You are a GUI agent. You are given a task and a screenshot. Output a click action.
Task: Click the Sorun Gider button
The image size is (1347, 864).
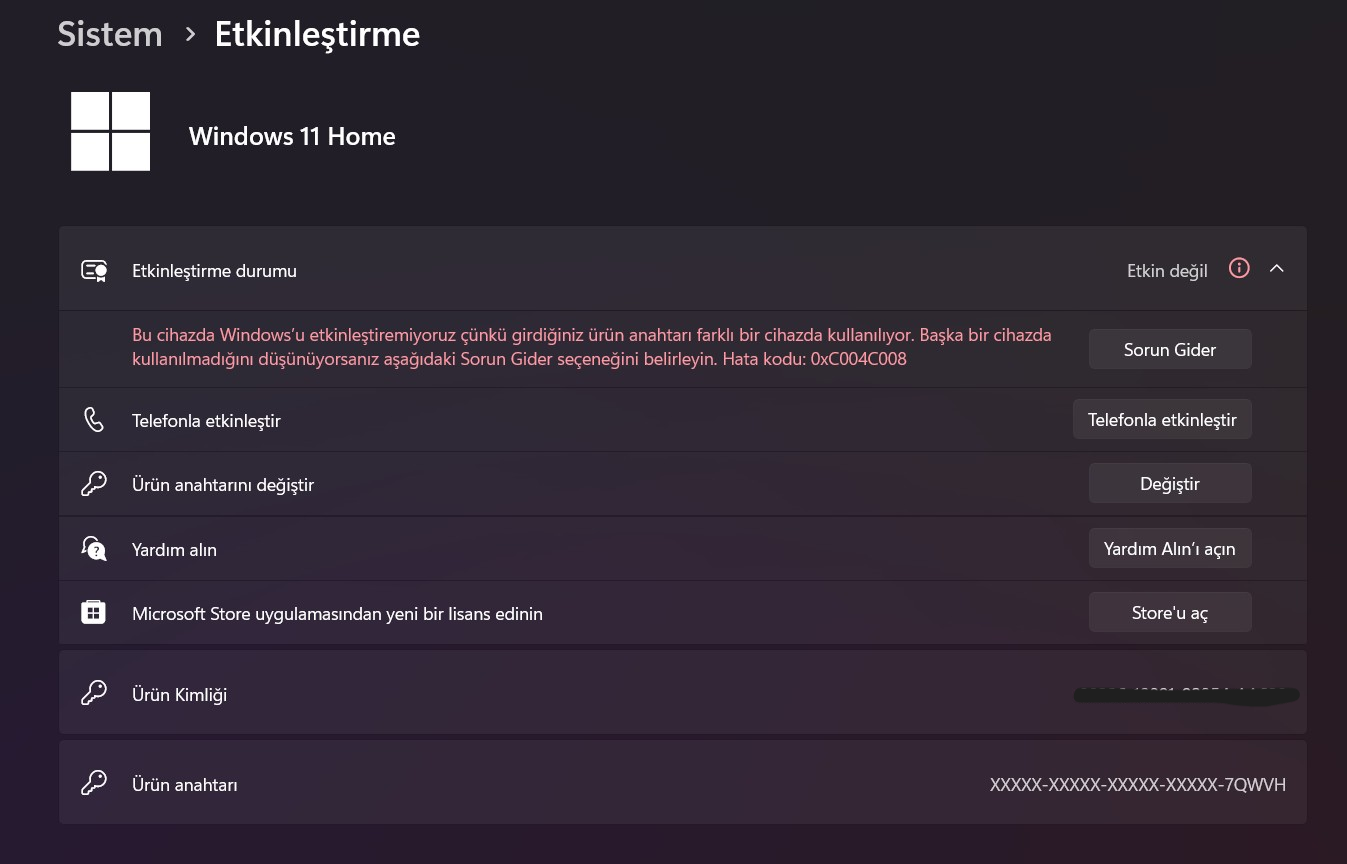pos(1169,350)
